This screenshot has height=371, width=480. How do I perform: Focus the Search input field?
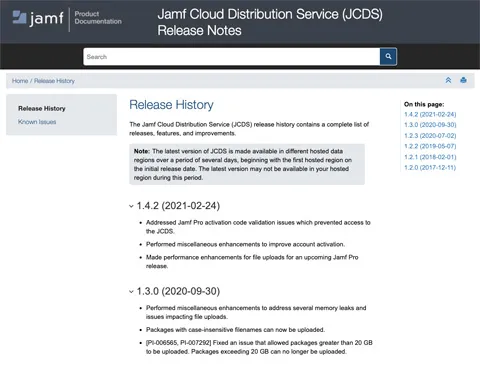pyautogui.click(x=232, y=57)
